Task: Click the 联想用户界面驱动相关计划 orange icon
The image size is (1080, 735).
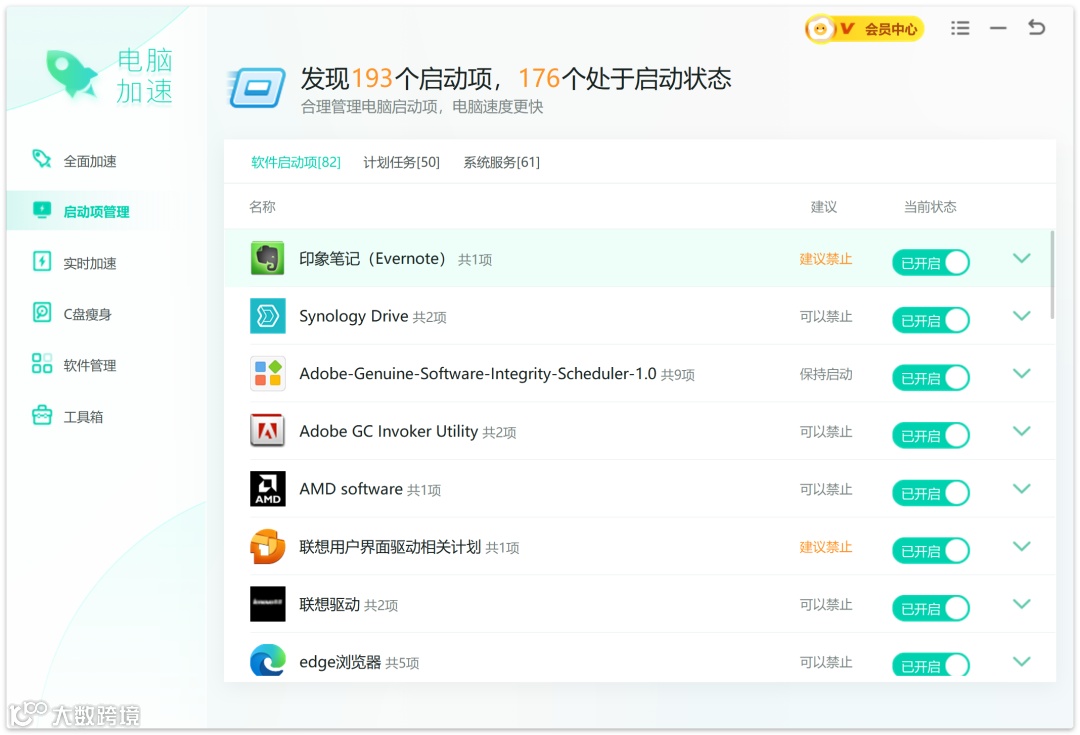Action: tap(267, 546)
